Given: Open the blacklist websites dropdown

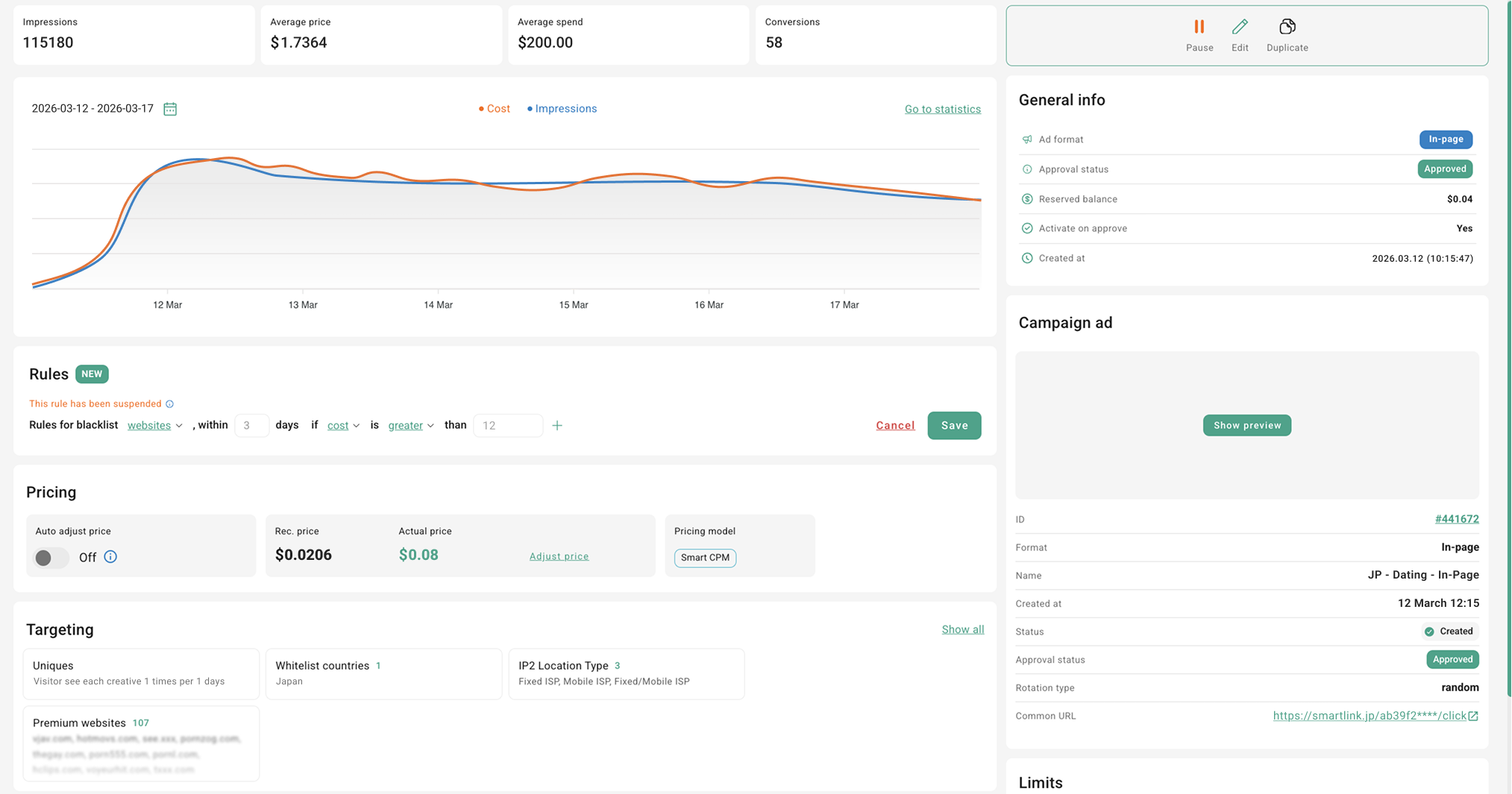Looking at the screenshot, I should (x=155, y=426).
